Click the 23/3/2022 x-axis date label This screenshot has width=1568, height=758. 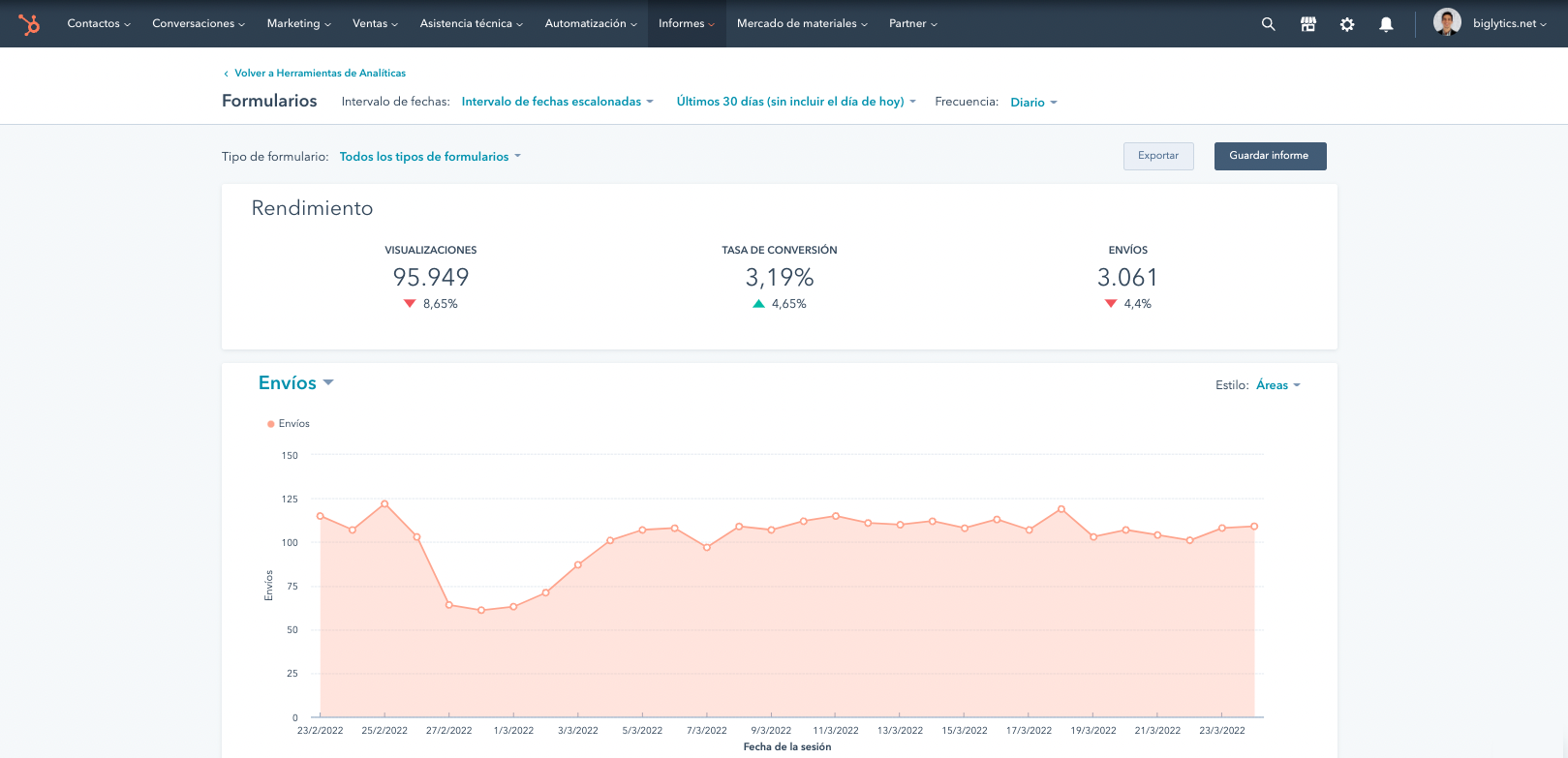coord(1222,731)
